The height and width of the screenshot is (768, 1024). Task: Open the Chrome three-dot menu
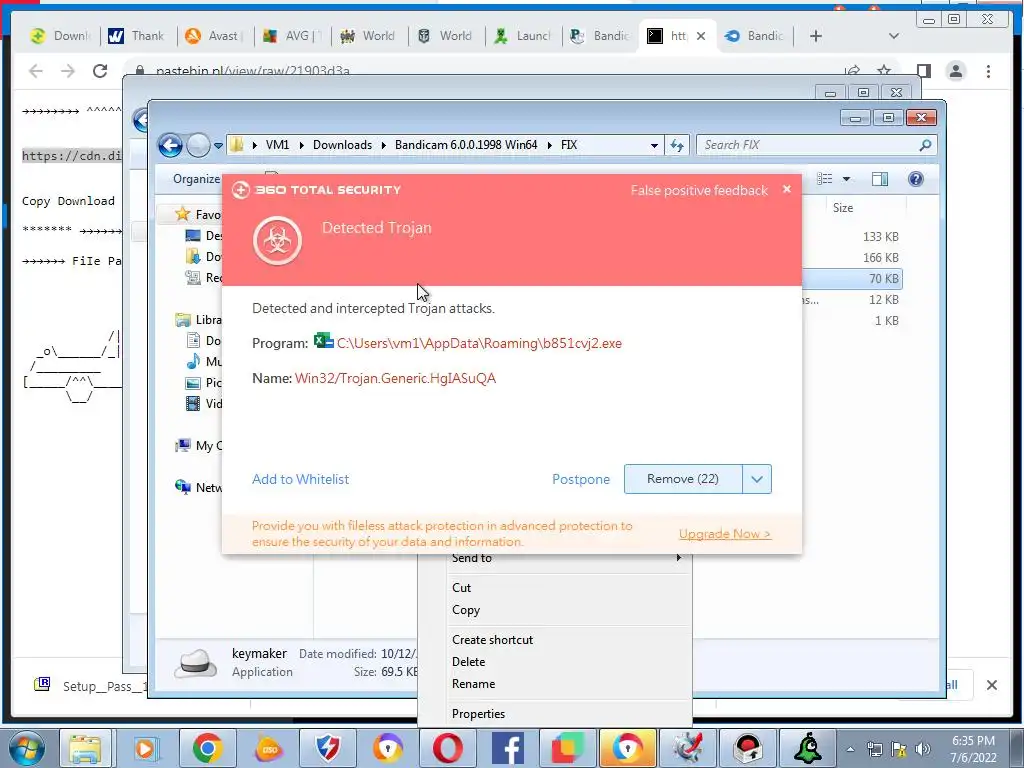pos(988,71)
